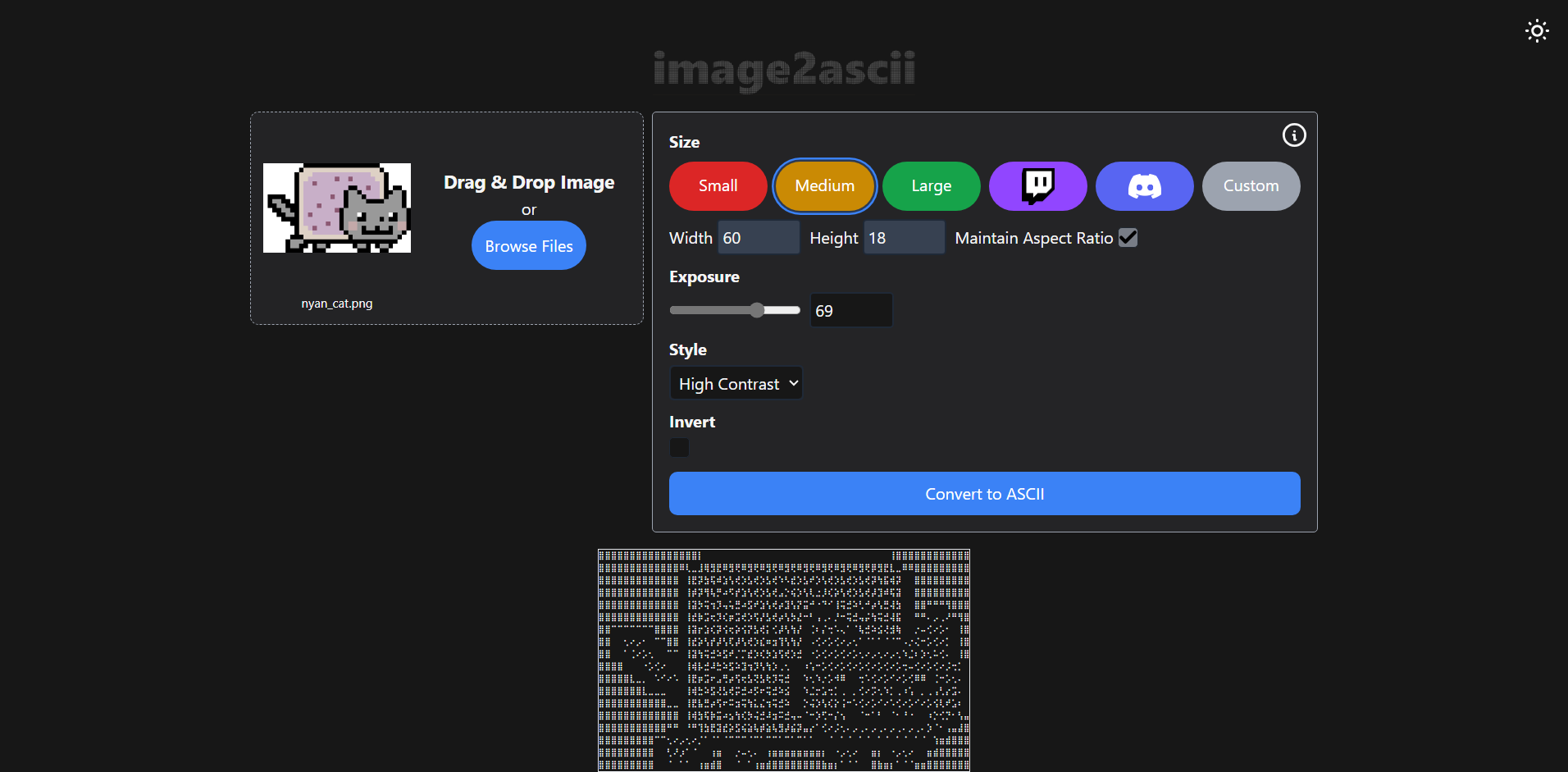Screen dimensions: 1568x772
Task: Expand the High Contrast style selector
Action: [736, 382]
